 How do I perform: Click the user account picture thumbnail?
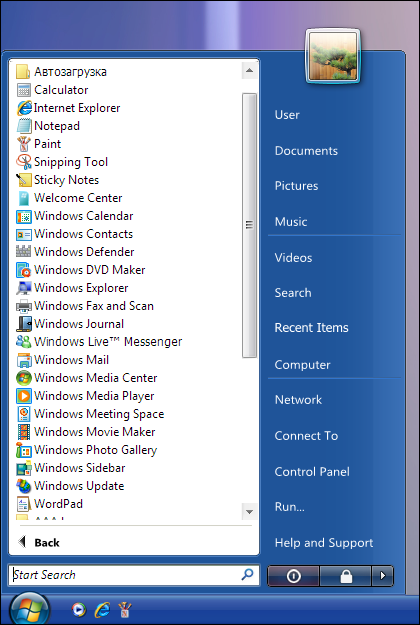(x=333, y=56)
